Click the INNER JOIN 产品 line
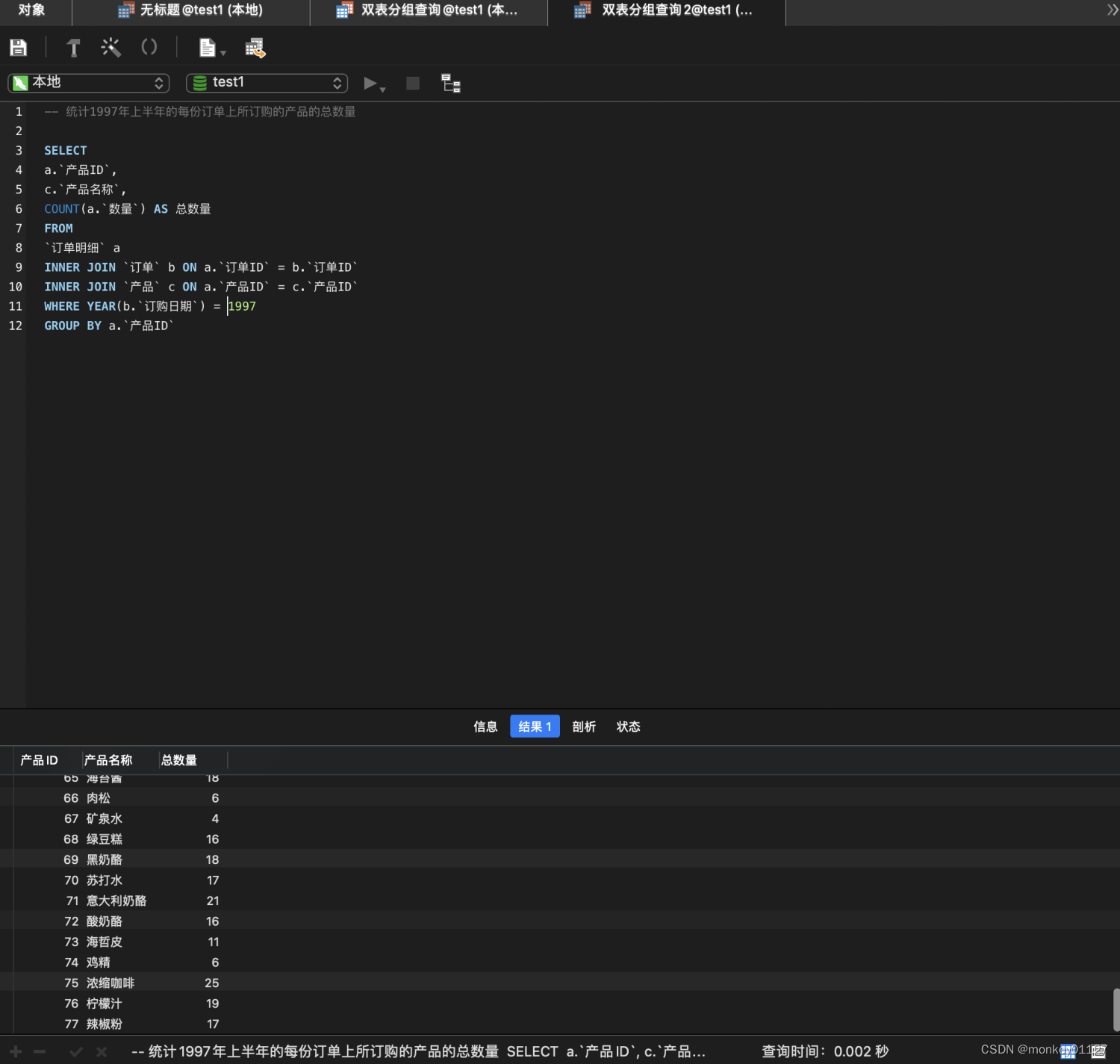 pos(201,287)
